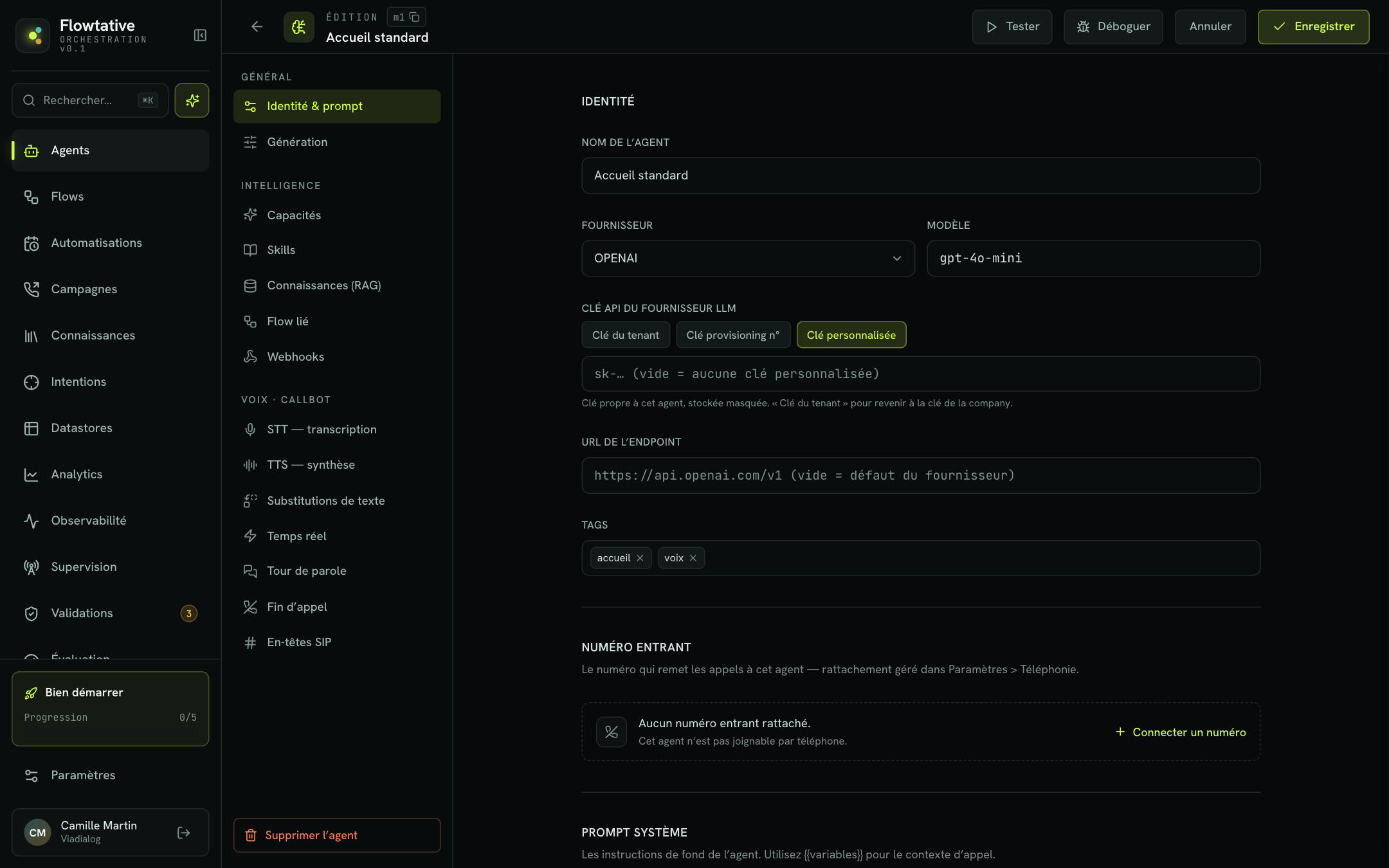
Task: Open Supervision in the sidebar
Action: pos(111,567)
